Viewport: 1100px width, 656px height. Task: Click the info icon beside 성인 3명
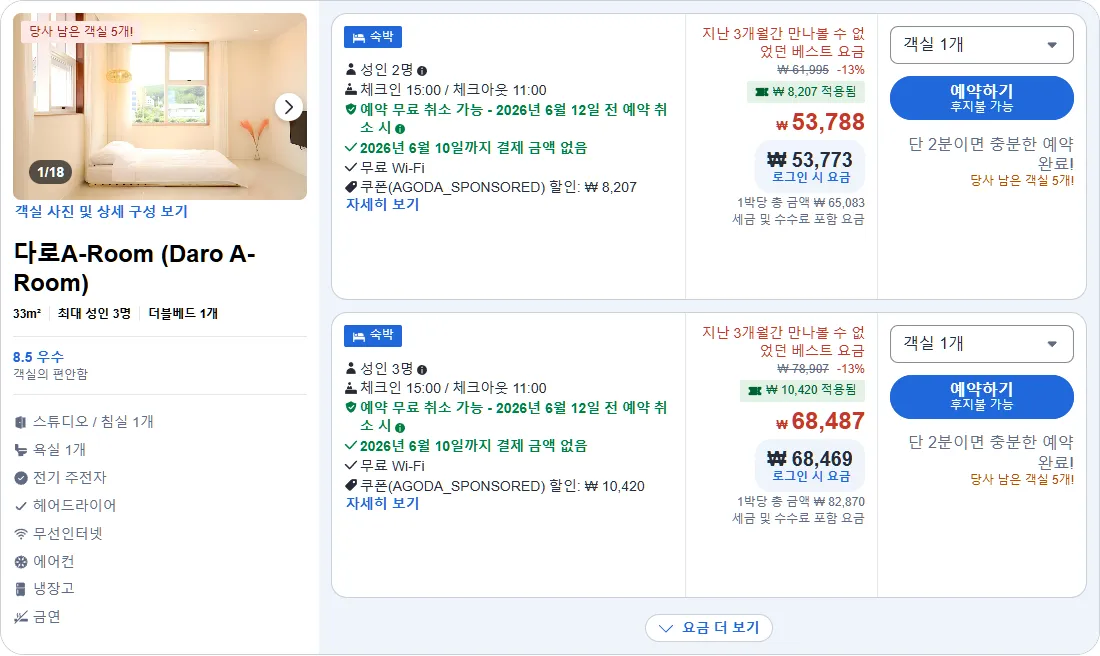[422, 370]
